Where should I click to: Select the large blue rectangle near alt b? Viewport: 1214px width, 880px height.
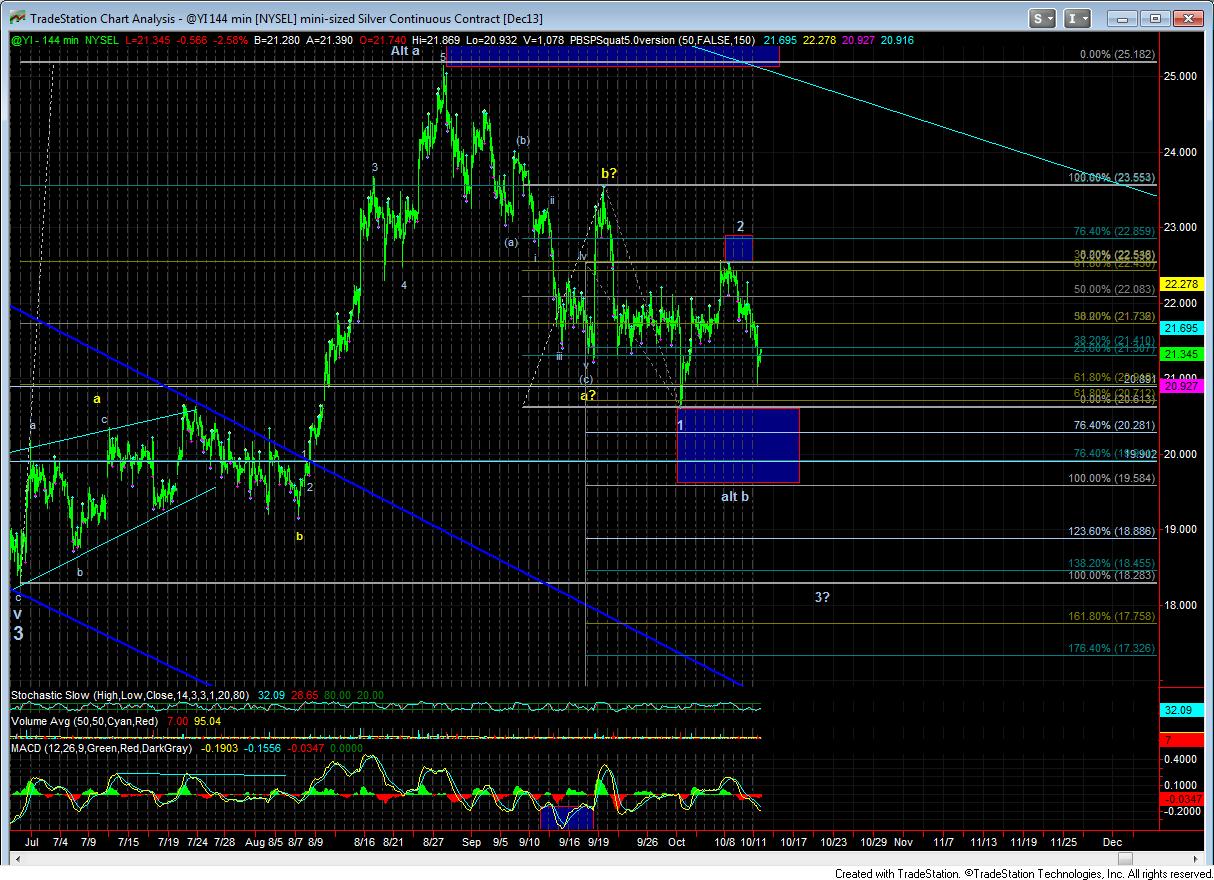coord(737,445)
